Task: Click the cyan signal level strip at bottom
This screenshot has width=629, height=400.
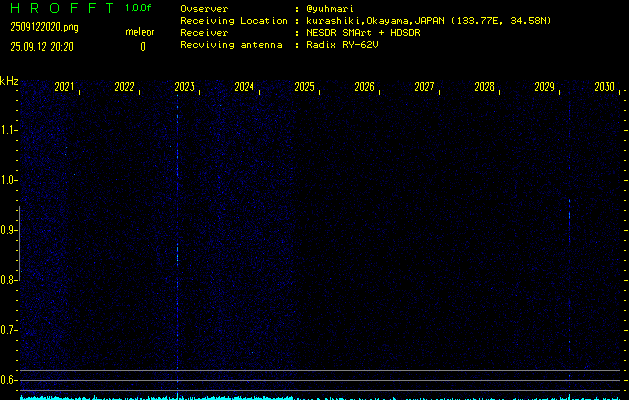Action: pyautogui.click(x=321, y=398)
